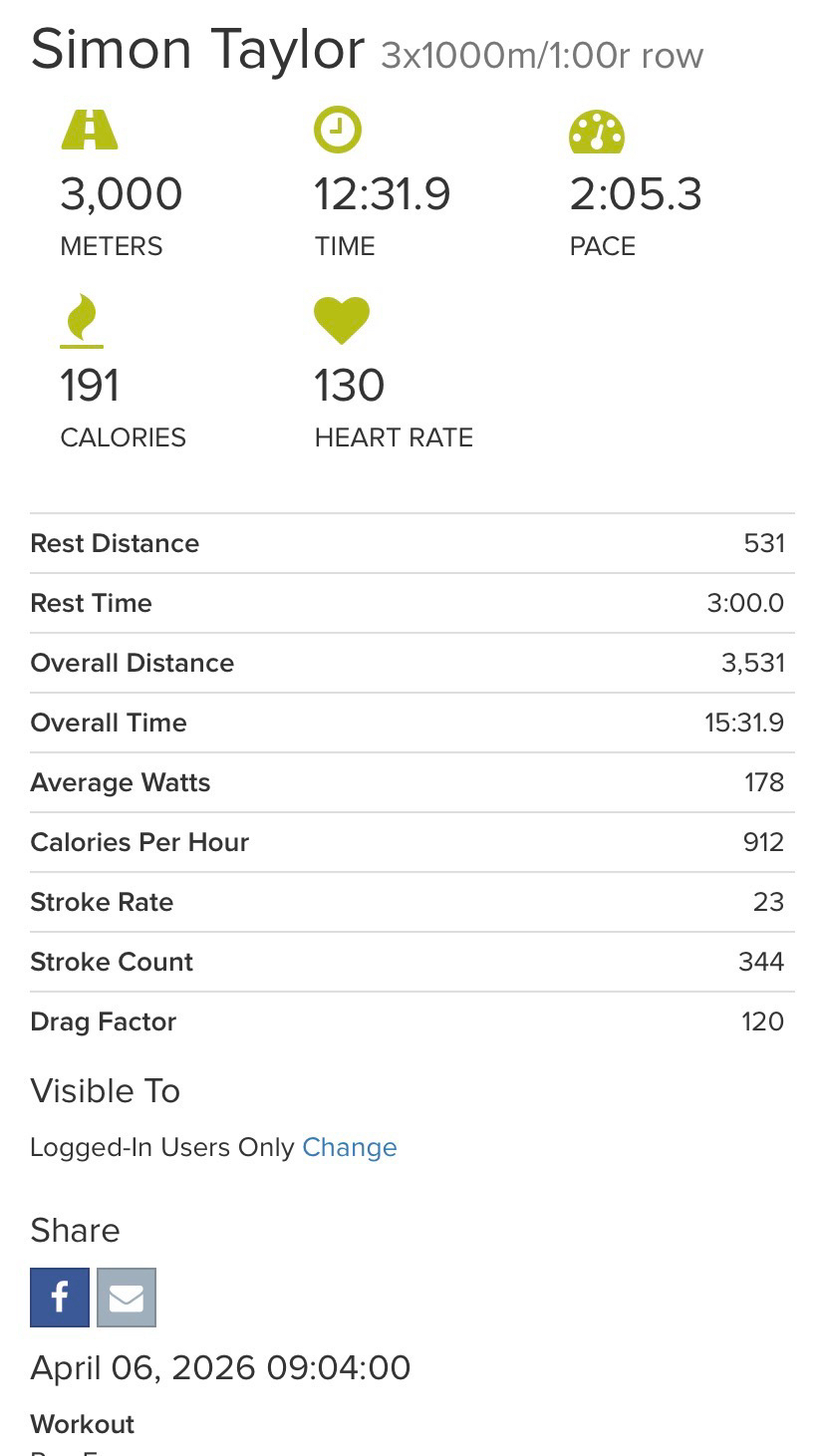Click the road distance icon above meters

90,131
